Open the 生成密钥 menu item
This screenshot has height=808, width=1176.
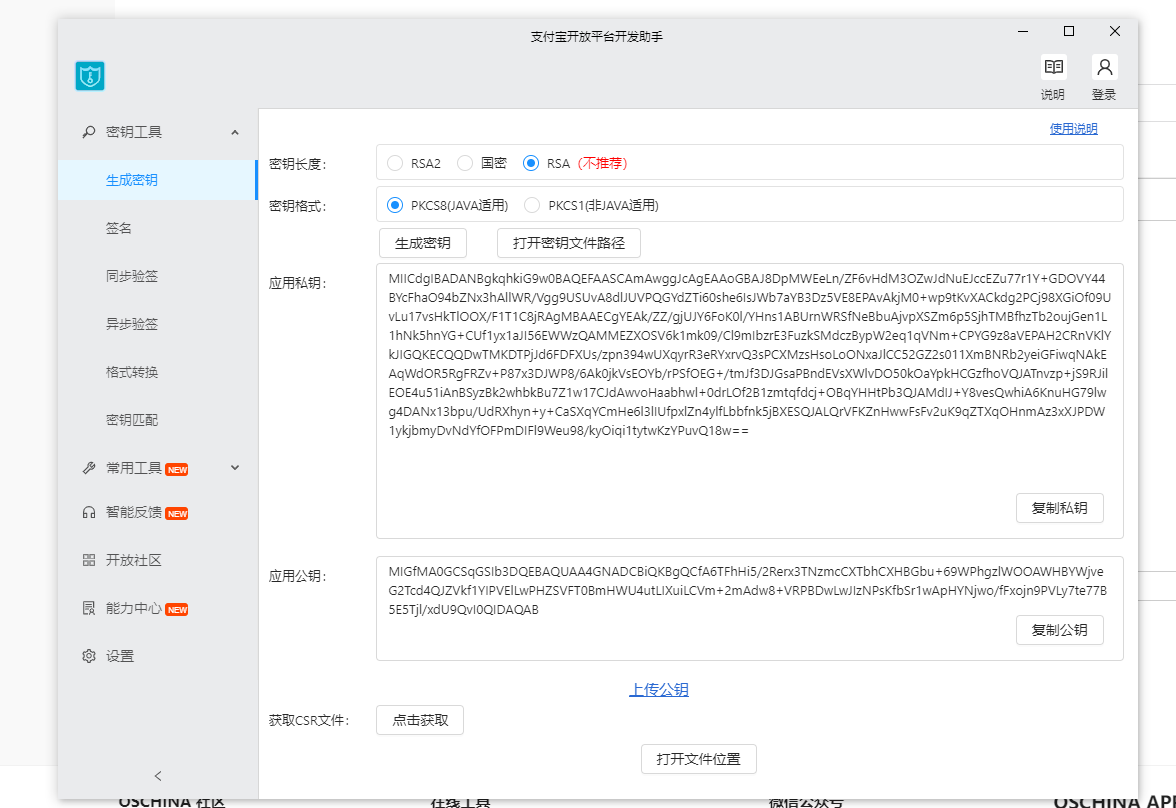(158, 180)
